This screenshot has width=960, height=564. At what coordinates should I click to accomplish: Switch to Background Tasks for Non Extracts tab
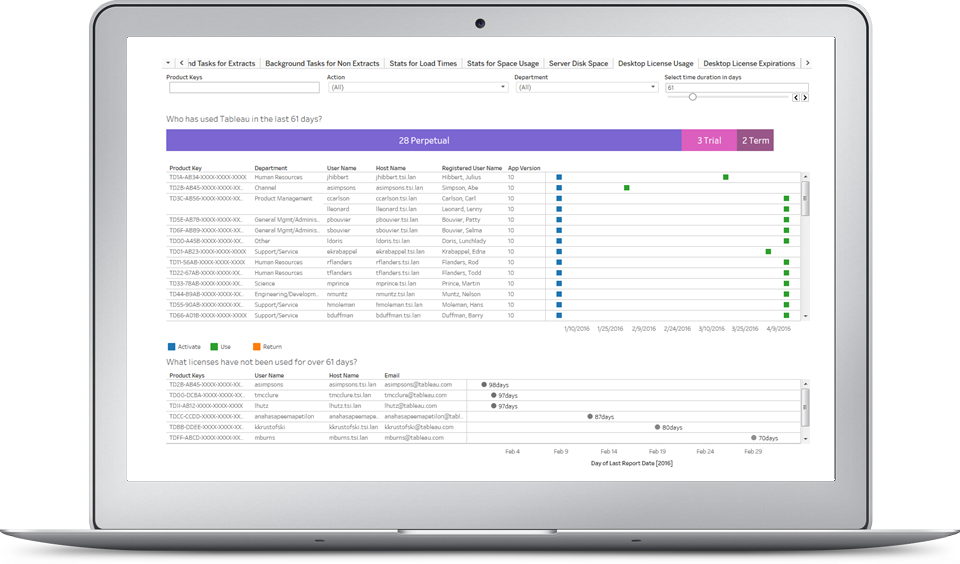pos(322,63)
